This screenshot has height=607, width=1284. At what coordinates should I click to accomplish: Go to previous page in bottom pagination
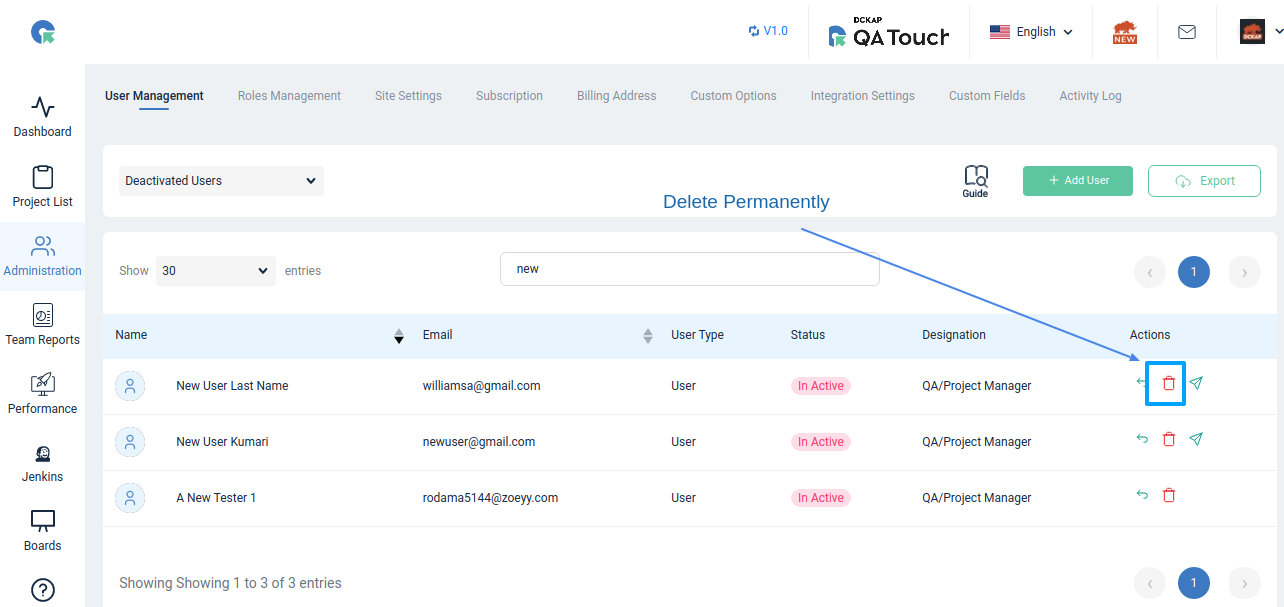[x=1150, y=583]
